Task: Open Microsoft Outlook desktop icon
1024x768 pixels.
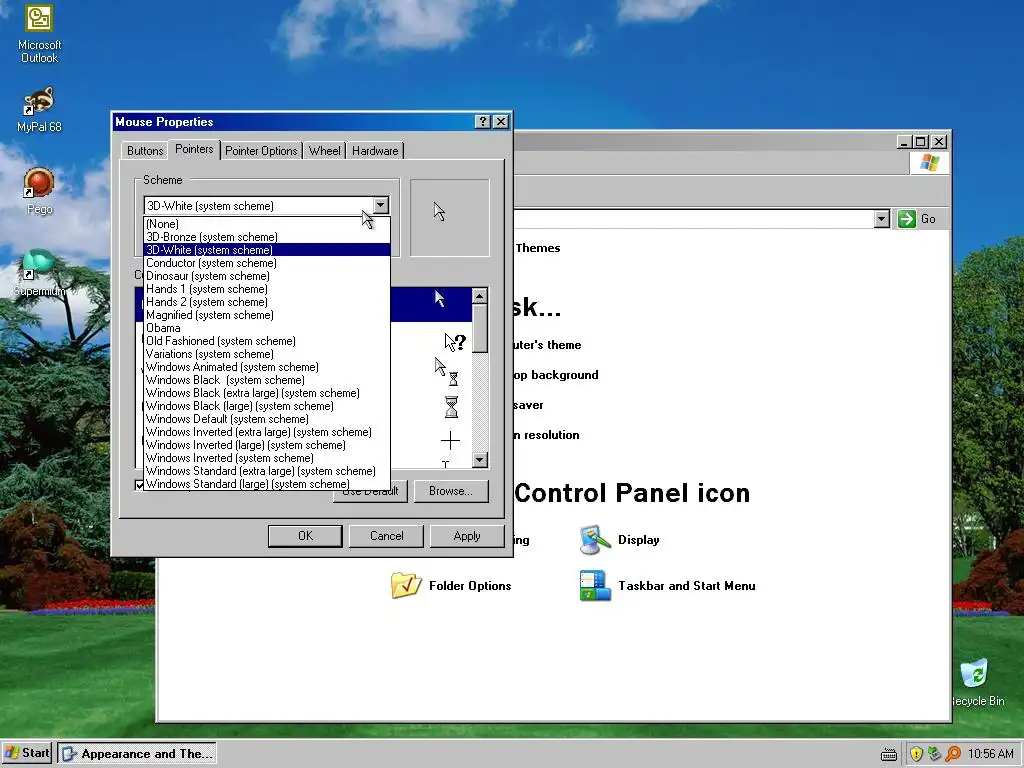Action: pyautogui.click(x=39, y=33)
